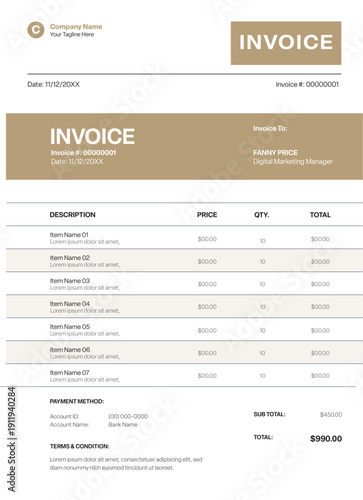The width and height of the screenshot is (363, 500).
Task: Select the white 'Invoice #: 00000001' inside the tan banner
Action: [x=83, y=153]
